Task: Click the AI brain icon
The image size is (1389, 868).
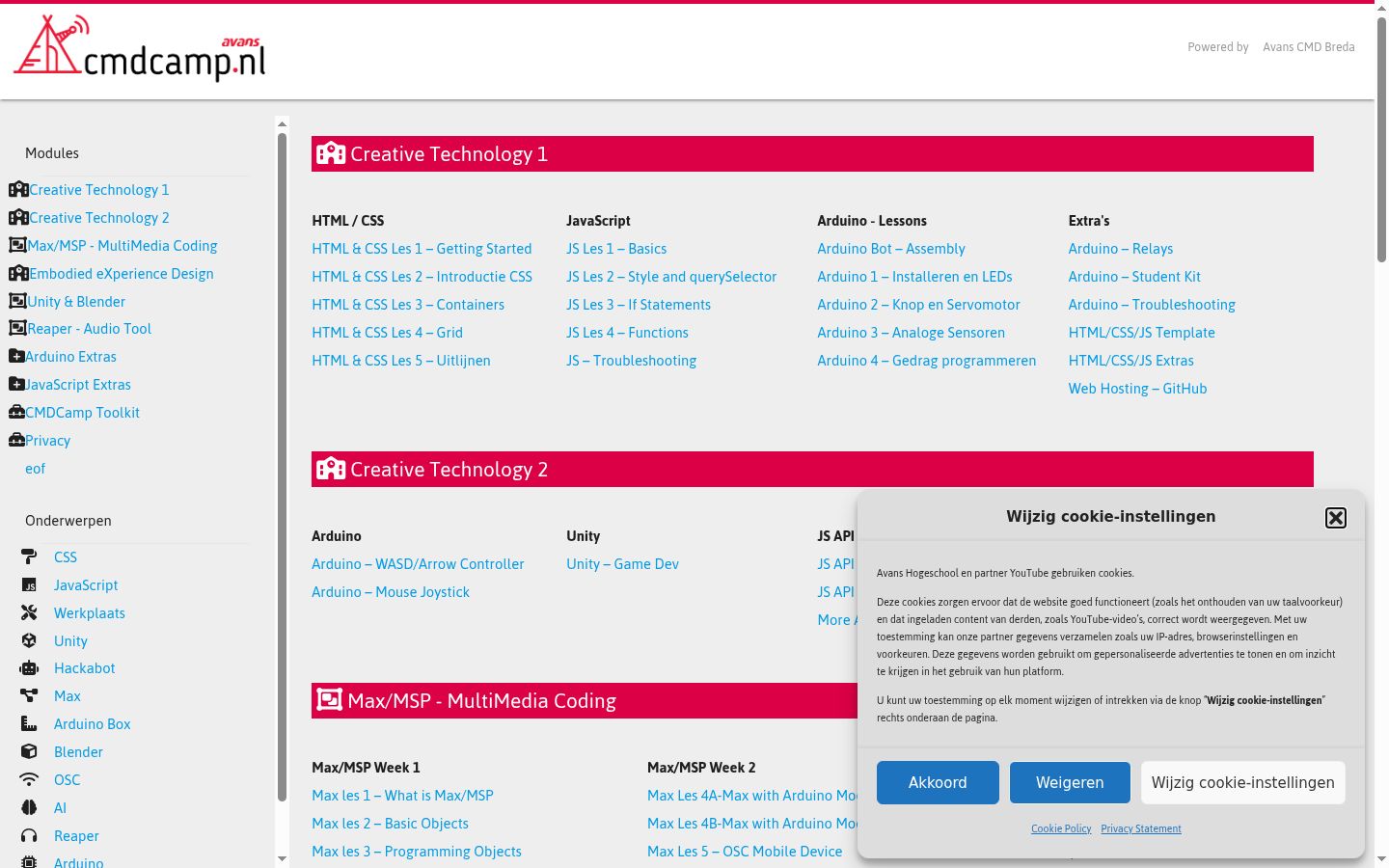Action: [x=29, y=808]
